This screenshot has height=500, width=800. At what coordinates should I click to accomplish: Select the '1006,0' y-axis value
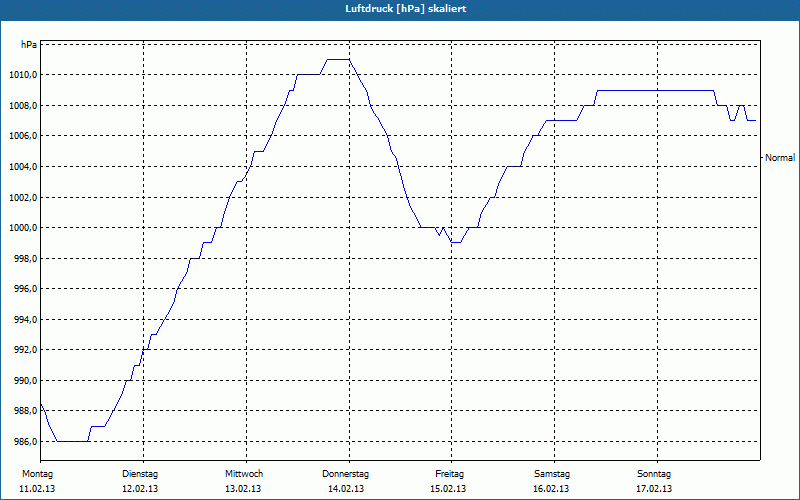pyautogui.click(x=23, y=136)
